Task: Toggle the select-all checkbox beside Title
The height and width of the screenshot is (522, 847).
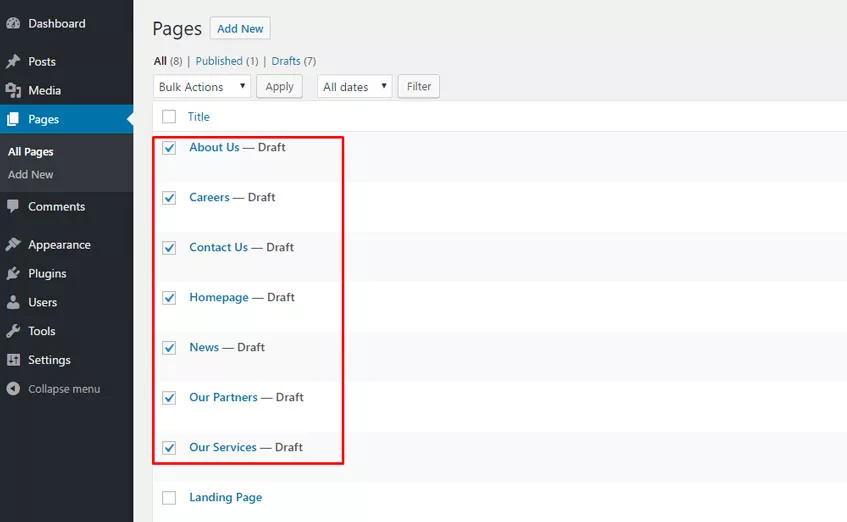Action: (x=169, y=117)
